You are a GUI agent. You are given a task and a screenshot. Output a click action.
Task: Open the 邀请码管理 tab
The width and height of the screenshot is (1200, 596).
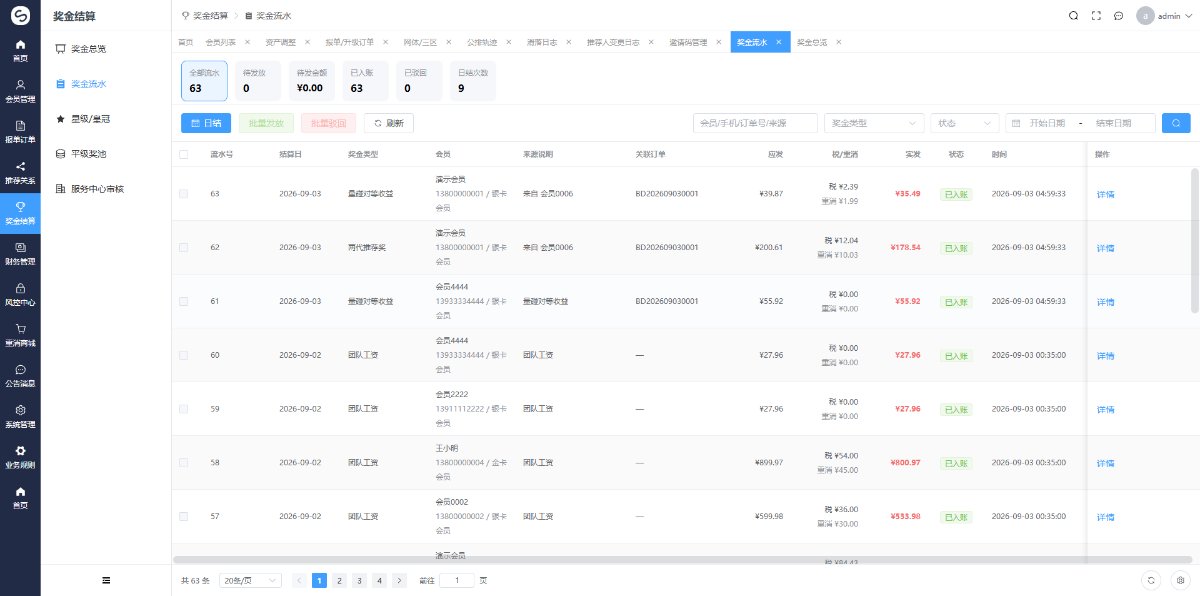688,42
